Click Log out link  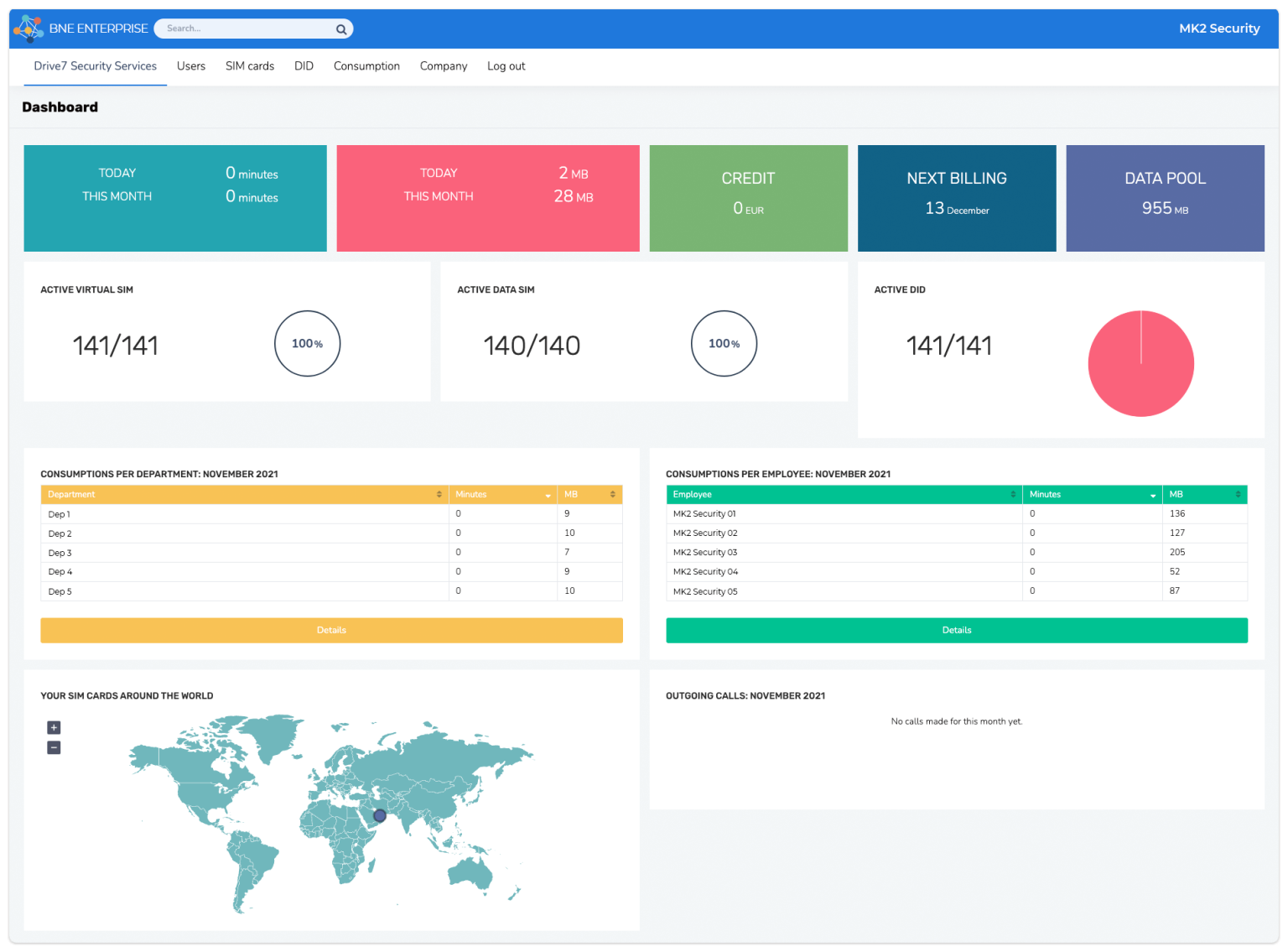pyautogui.click(x=506, y=66)
